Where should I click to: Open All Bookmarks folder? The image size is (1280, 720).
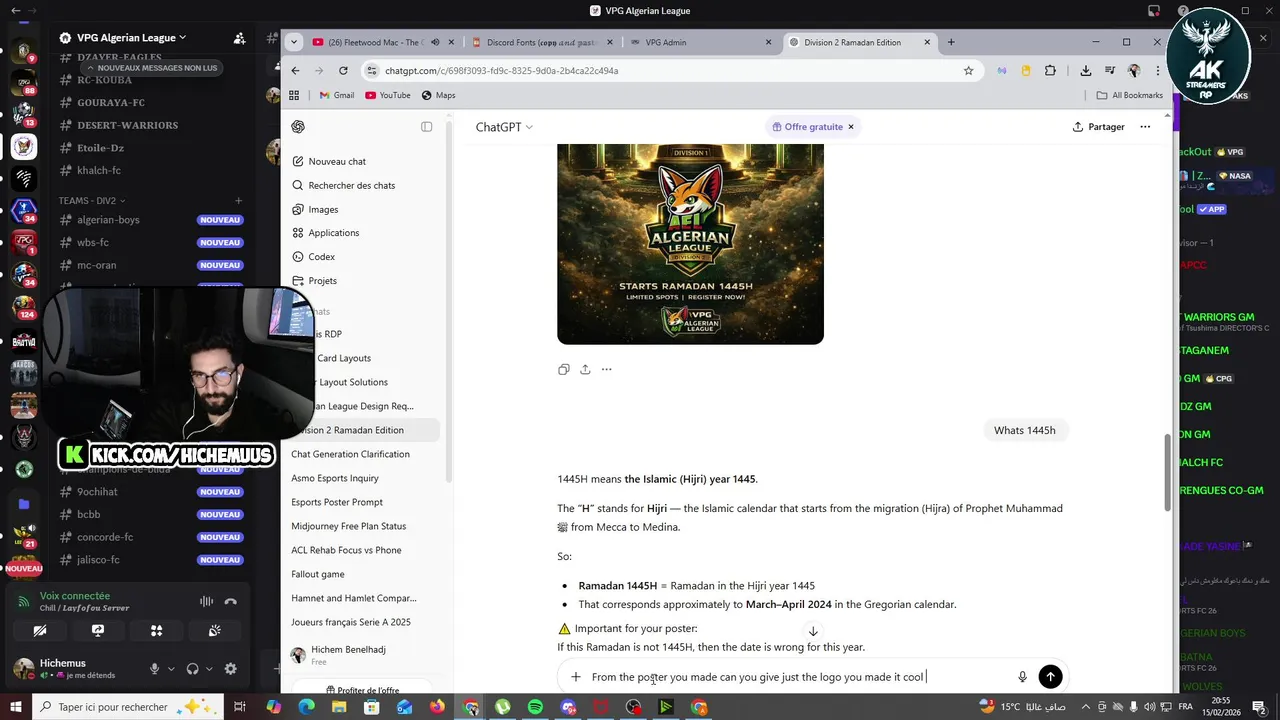coord(1130,95)
